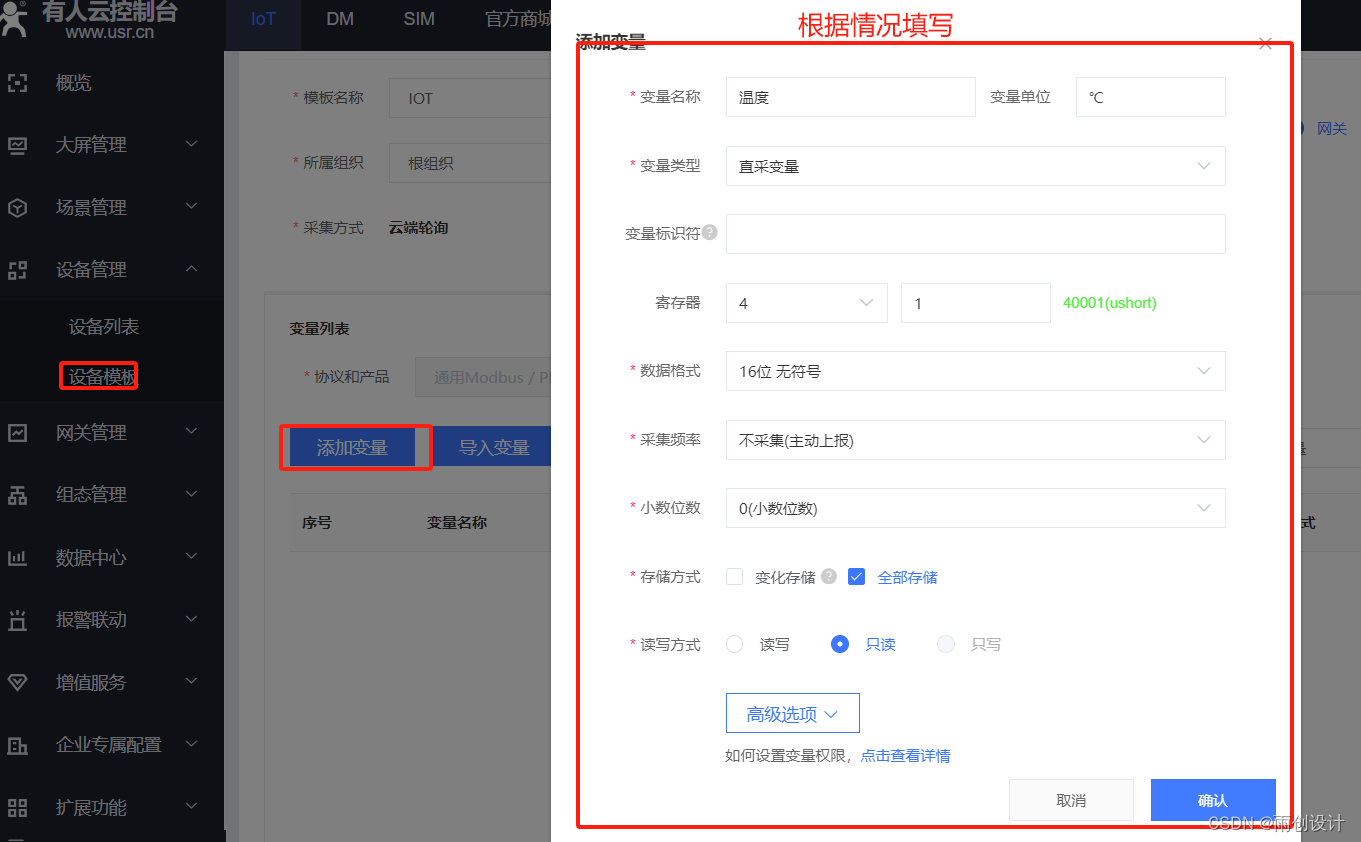Click the 数据中心 bar chart icon
The width and height of the screenshot is (1361, 842).
(x=17, y=558)
